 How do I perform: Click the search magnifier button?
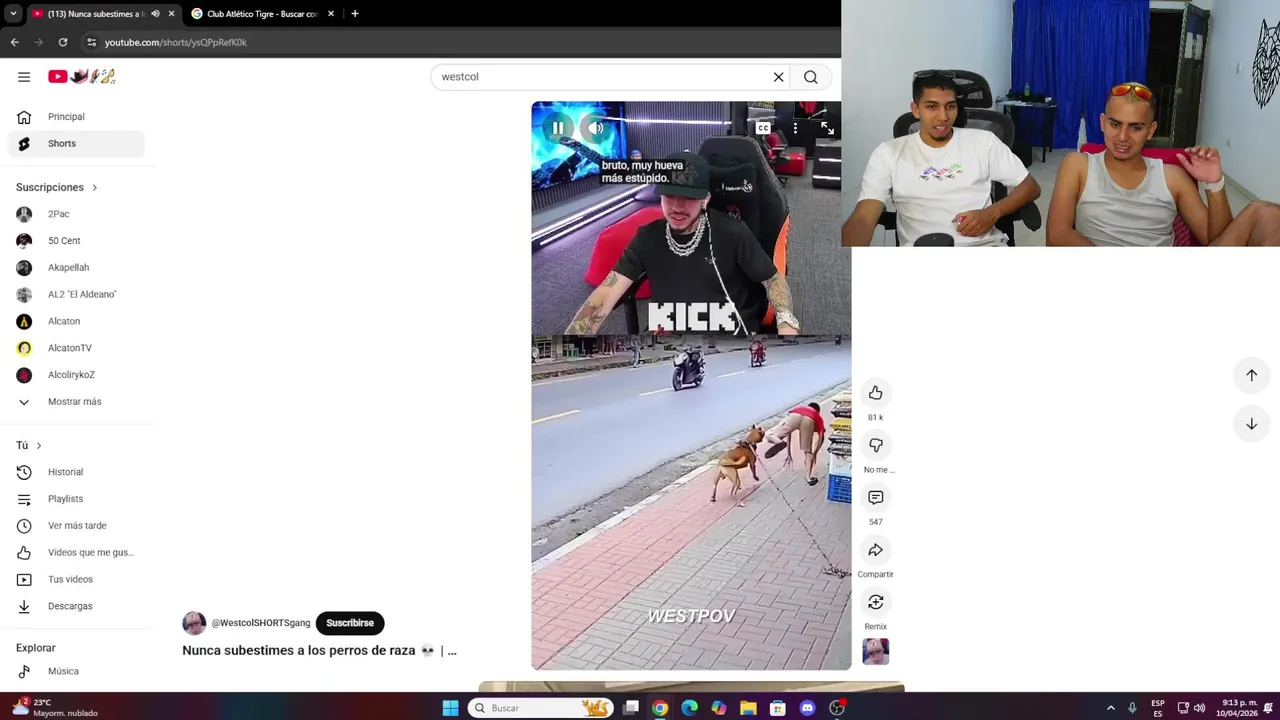811,77
